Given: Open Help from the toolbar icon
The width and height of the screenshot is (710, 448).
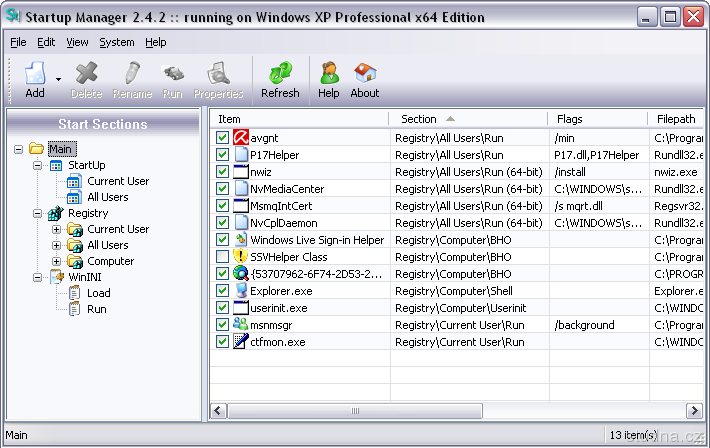Looking at the screenshot, I should click(328, 73).
